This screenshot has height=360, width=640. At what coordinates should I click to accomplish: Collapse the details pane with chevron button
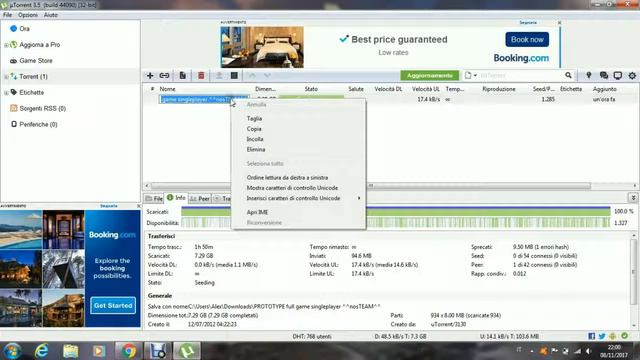[633, 198]
